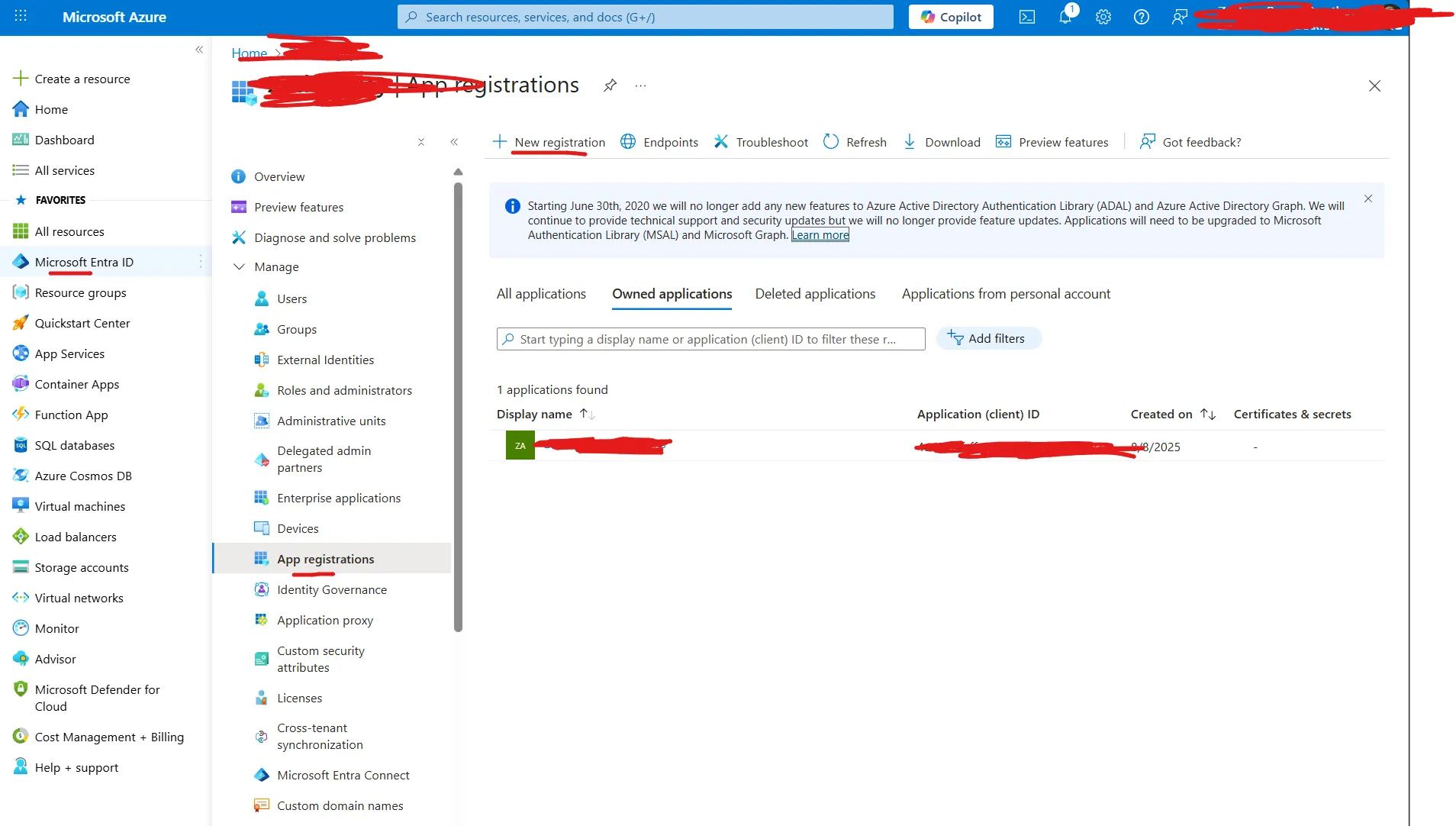
Task: Open the Learn more link about ADAL
Action: click(820, 235)
